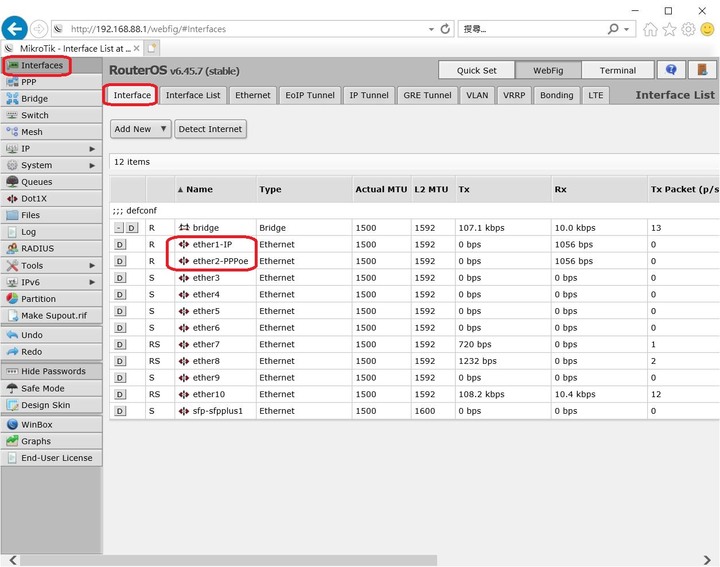Viewport: 720px width, 567px height.
Task: Click the blue help question mark icon
Action: [671, 70]
